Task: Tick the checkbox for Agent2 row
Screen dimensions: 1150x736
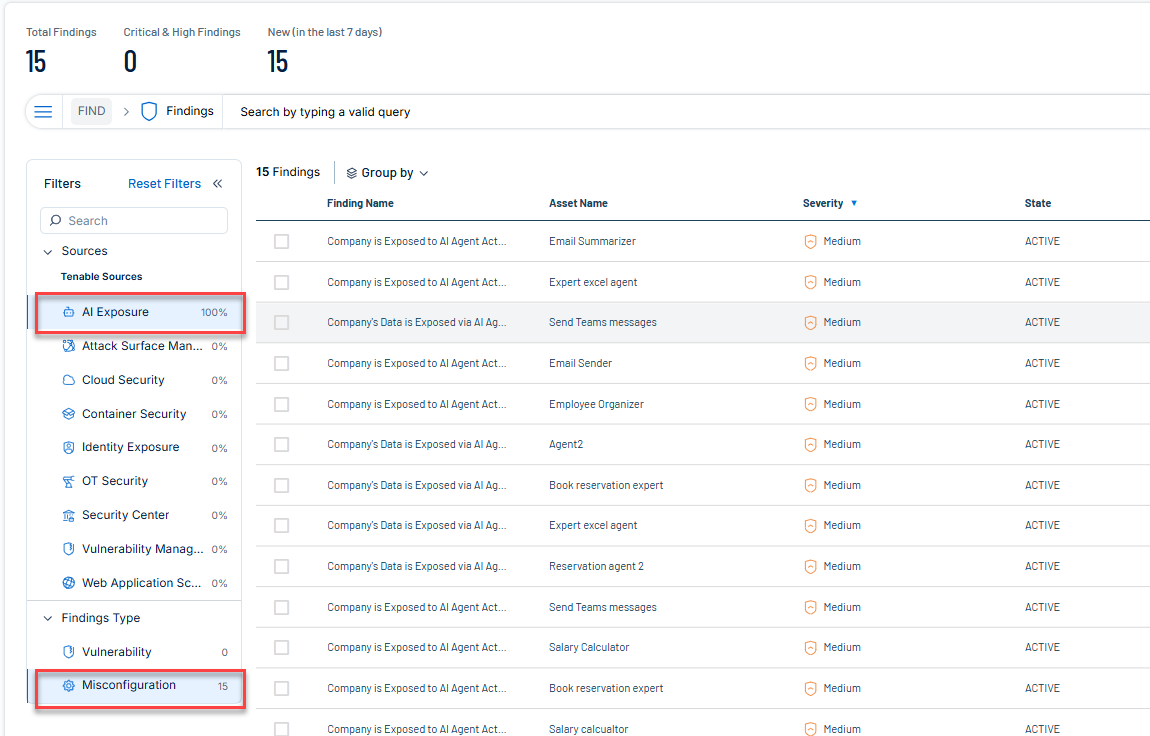Action: coord(281,445)
